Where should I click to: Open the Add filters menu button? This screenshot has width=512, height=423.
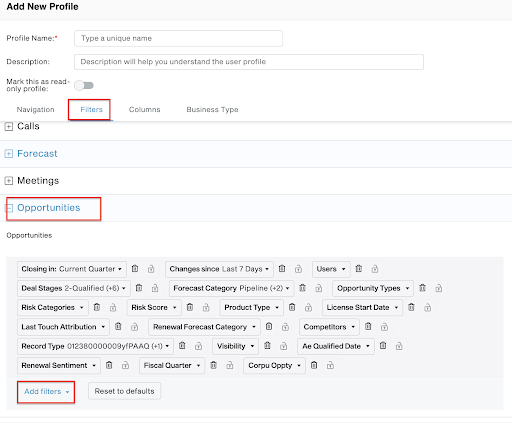pyautogui.click(x=46, y=392)
